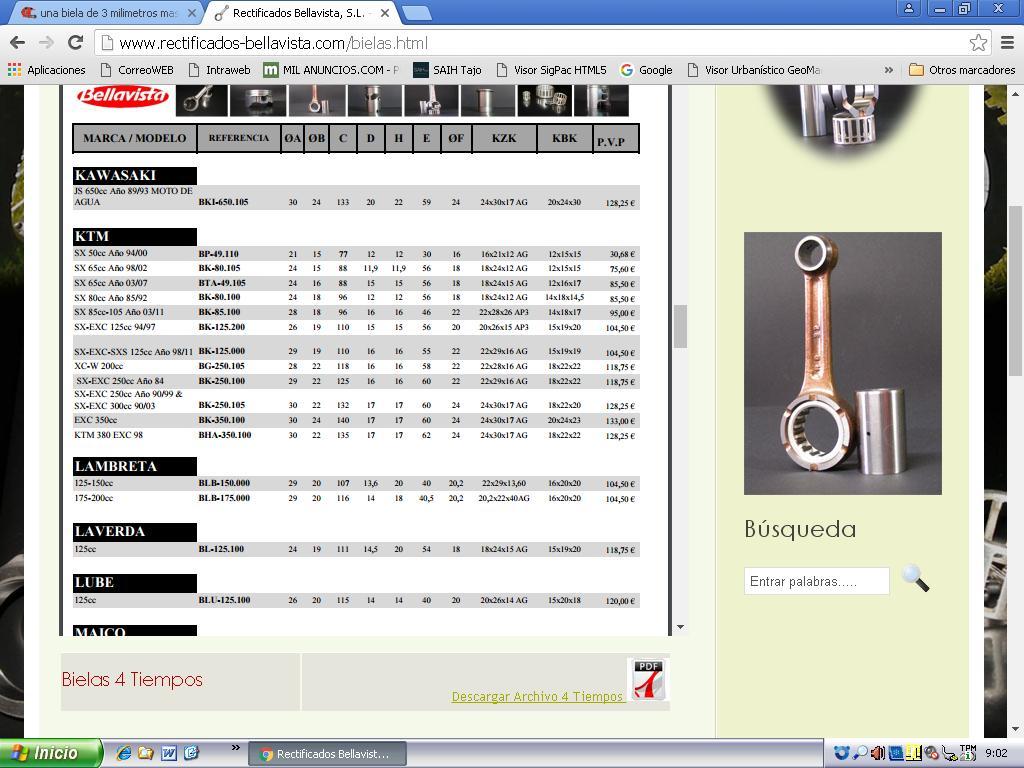Click the magnifying glass search icon on the page
This screenshot has height=768, width=1024.
(x=915, y=579)
